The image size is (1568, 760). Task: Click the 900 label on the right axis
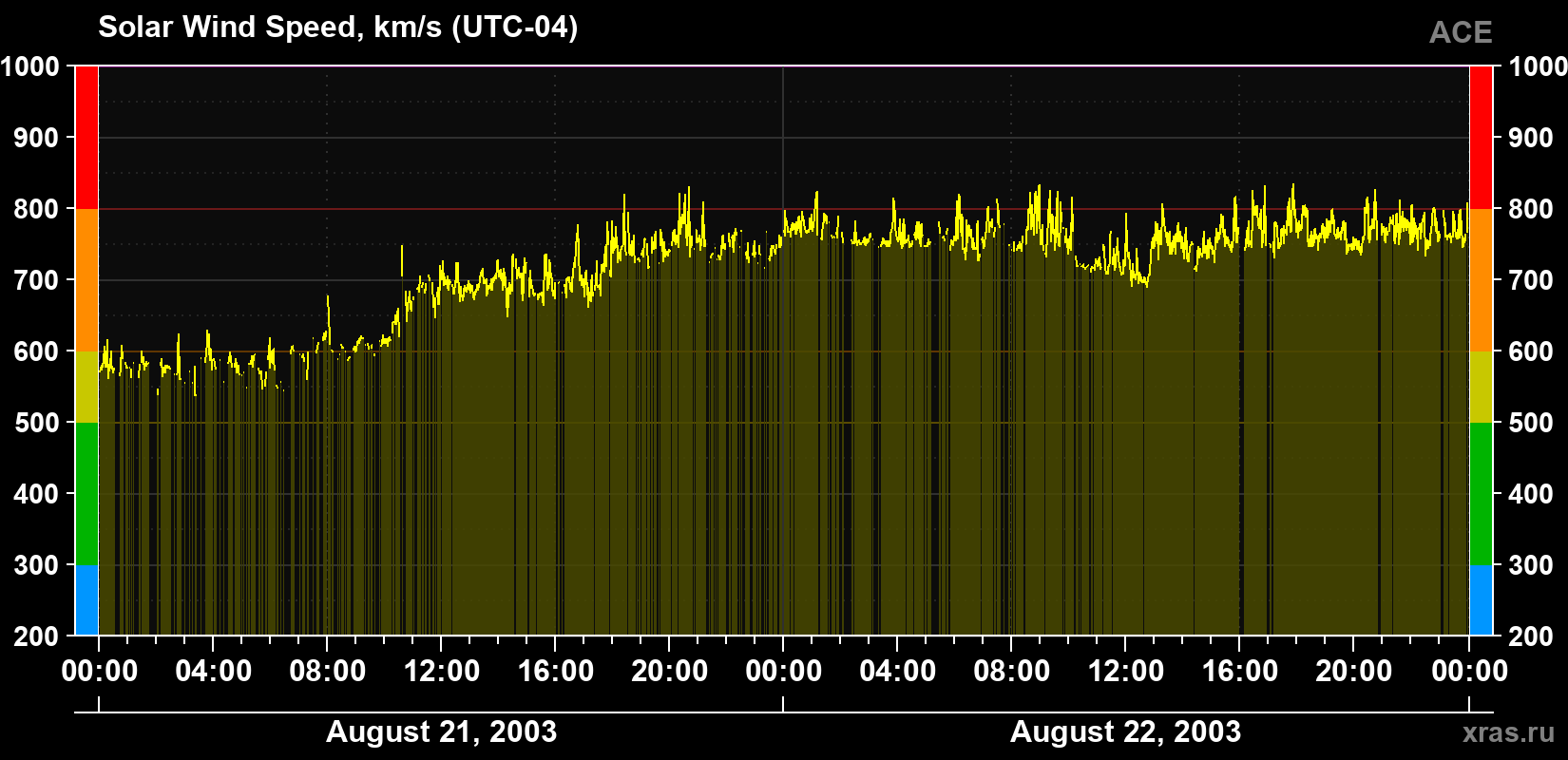coord(1532,138)
